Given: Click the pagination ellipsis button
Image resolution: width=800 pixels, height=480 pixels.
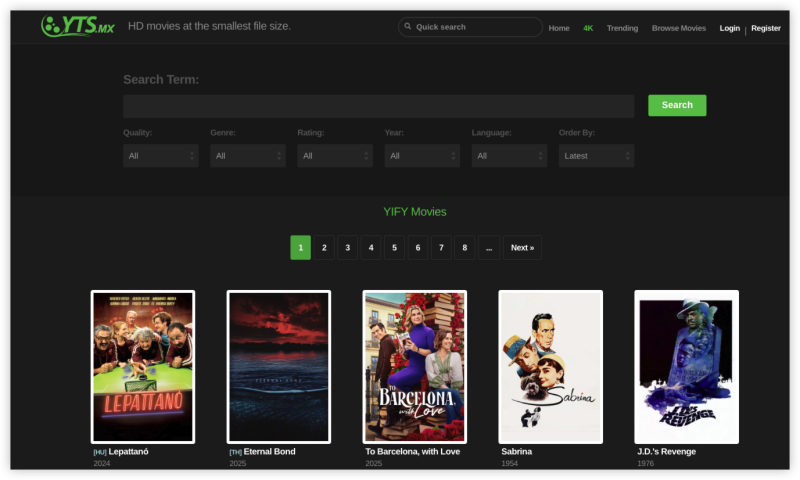Looking at the screenshot, I should [489, 247].
